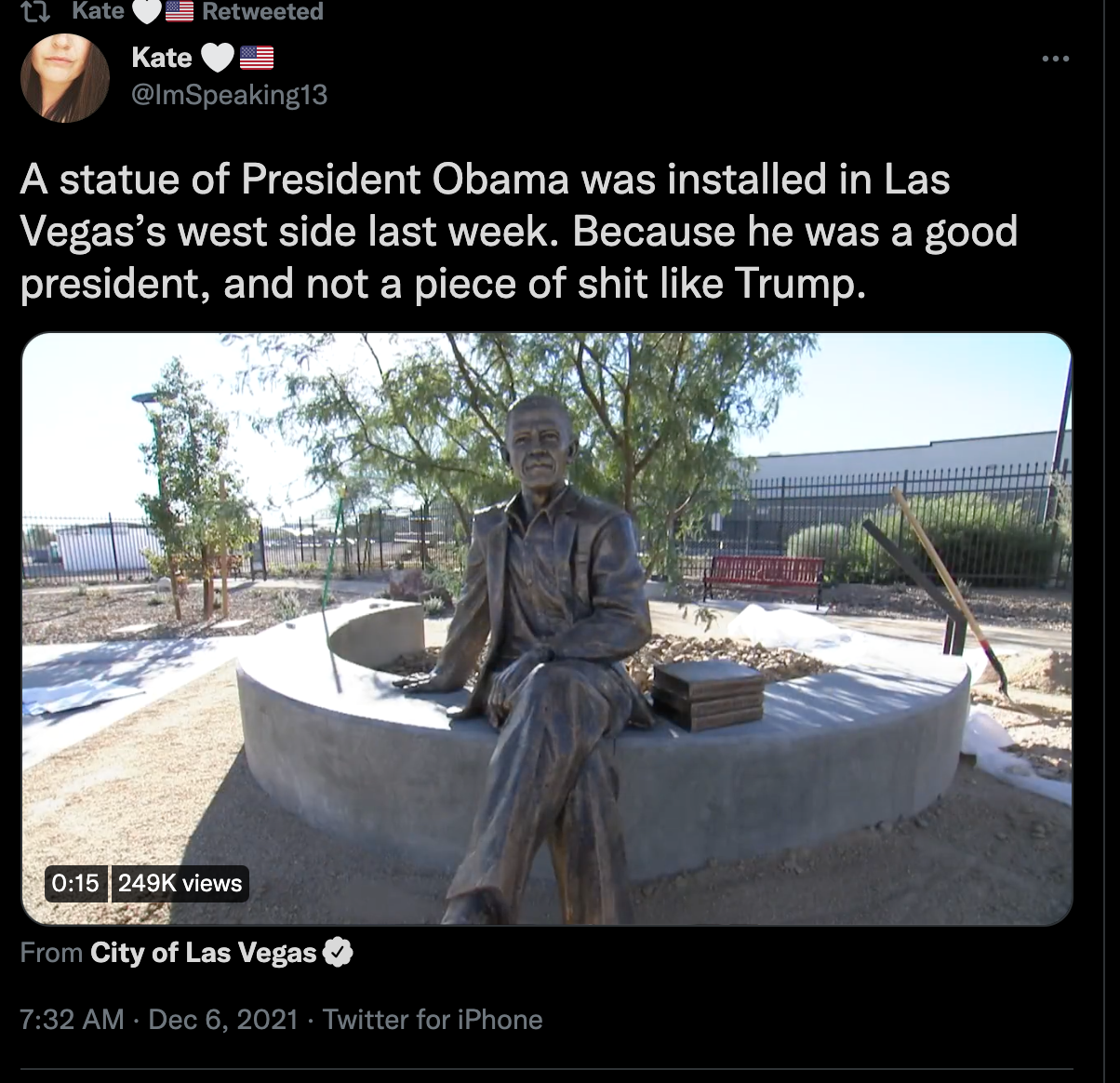This screenshot has height=1083, width=1120.
Task: Click the 249K views counter
Action: (x=180, y=883)
